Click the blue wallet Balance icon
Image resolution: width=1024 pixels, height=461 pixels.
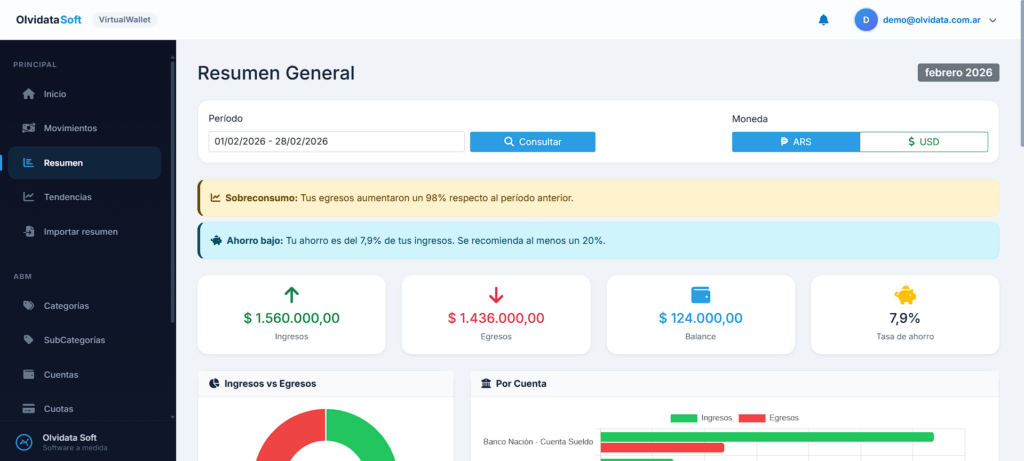tap(700, 295)
